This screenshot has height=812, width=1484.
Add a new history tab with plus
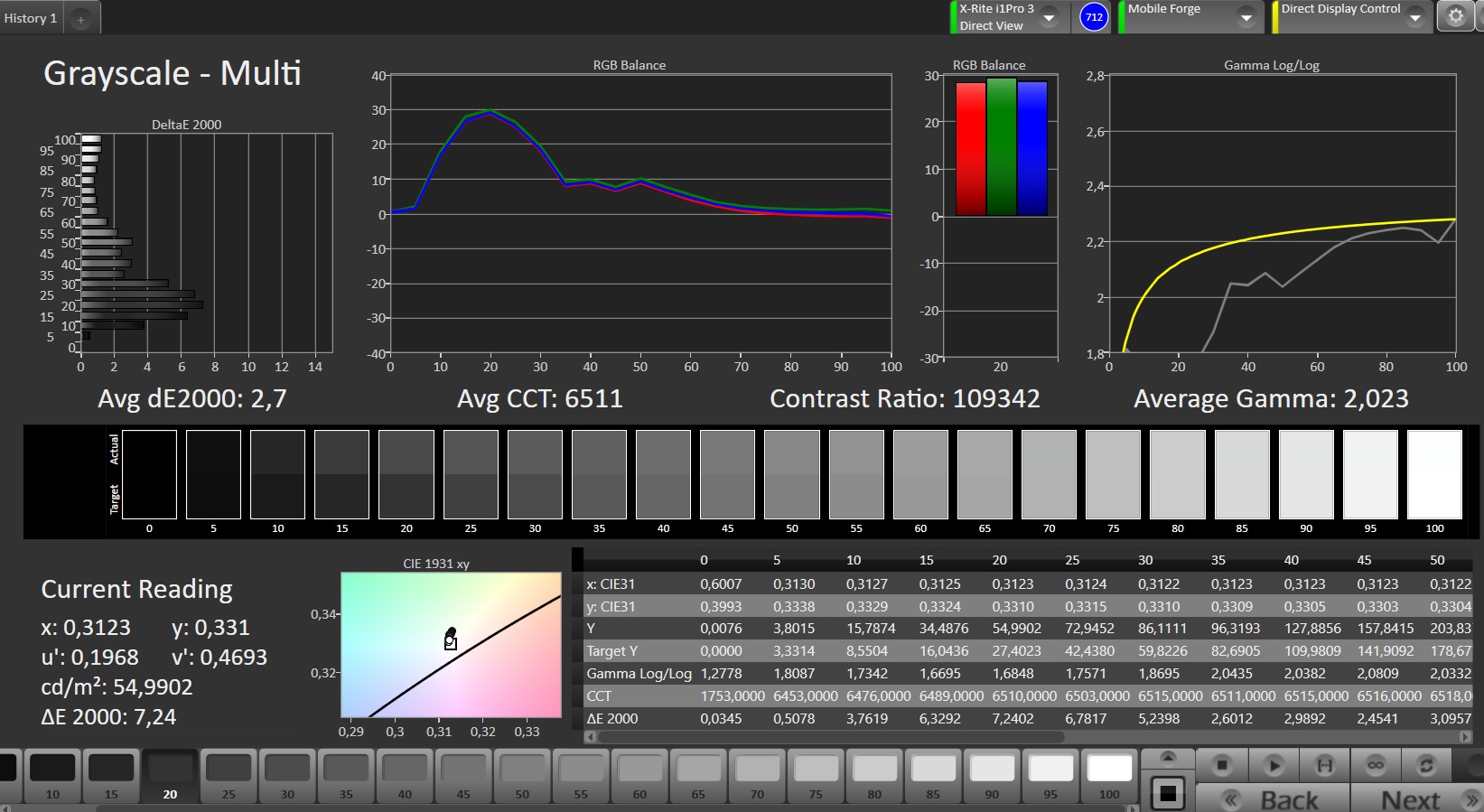[x=80, y=19]
